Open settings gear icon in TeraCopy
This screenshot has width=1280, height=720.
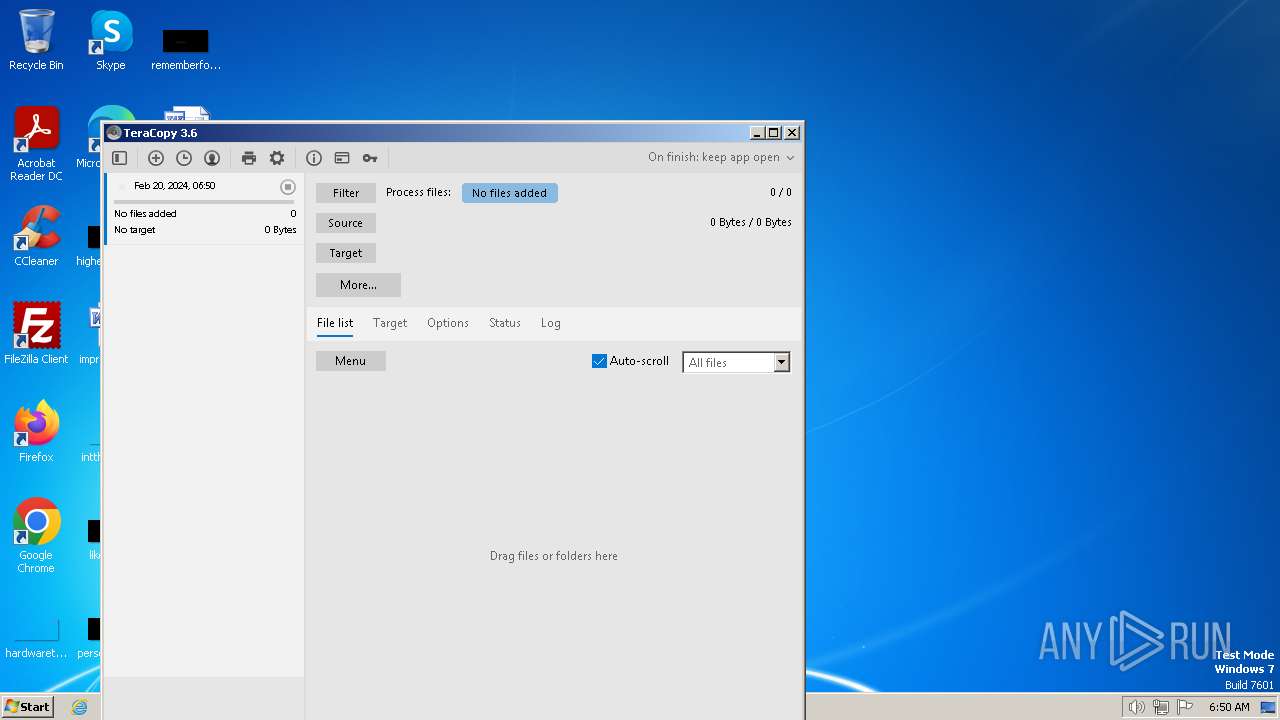pos(277,158)
